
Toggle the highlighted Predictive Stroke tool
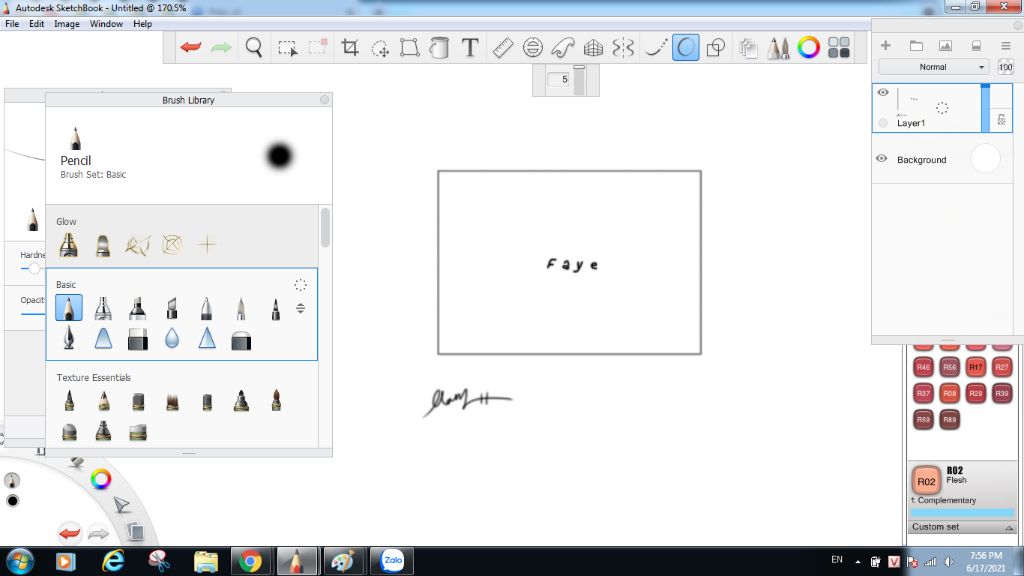(685, 47)
